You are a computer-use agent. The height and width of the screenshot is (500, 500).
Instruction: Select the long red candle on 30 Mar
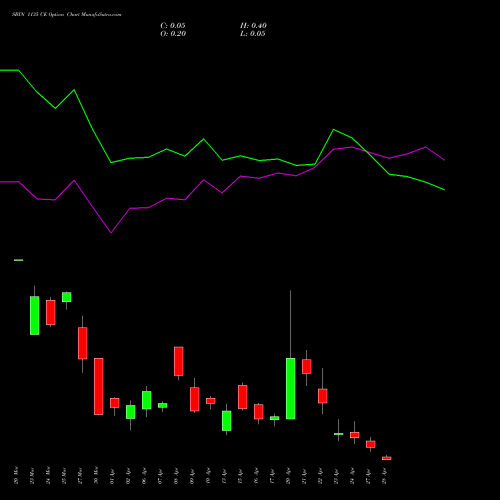[99, 386]
